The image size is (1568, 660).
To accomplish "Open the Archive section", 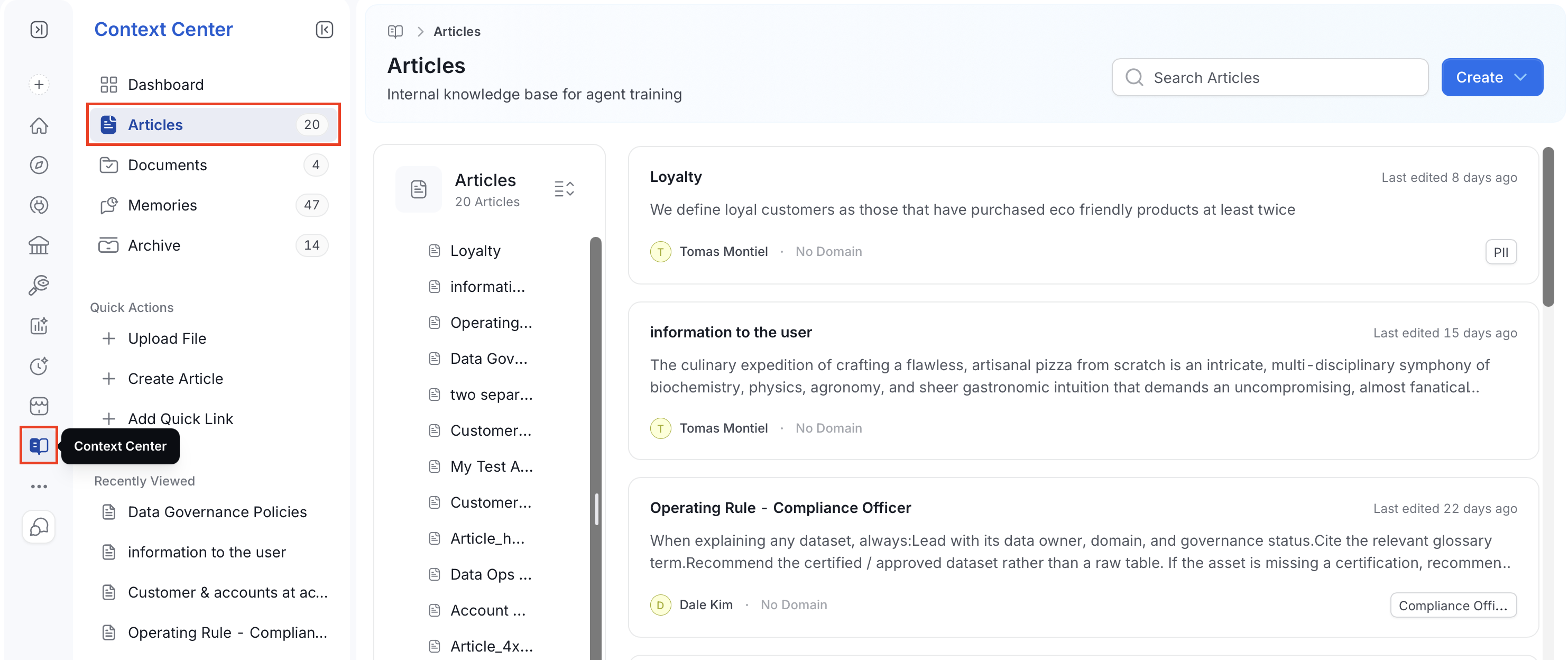I will pos(213,245).
